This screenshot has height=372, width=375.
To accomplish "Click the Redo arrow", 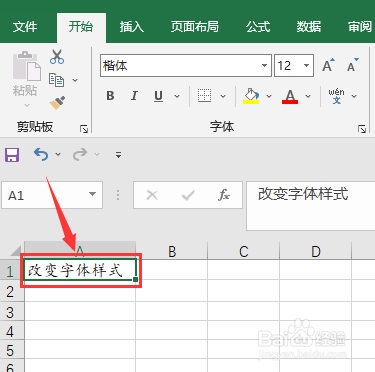I will point(80,154).
